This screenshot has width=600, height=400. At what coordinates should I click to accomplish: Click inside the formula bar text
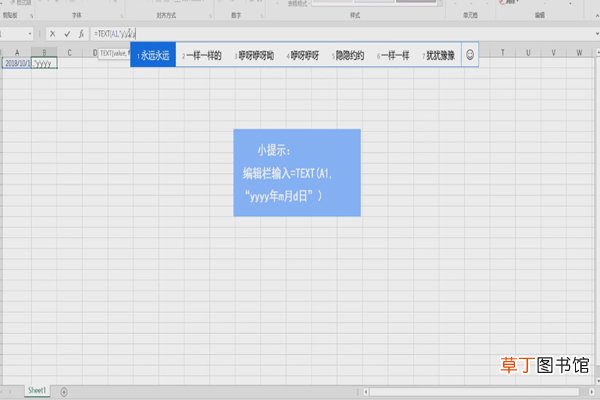pos(341,34)
